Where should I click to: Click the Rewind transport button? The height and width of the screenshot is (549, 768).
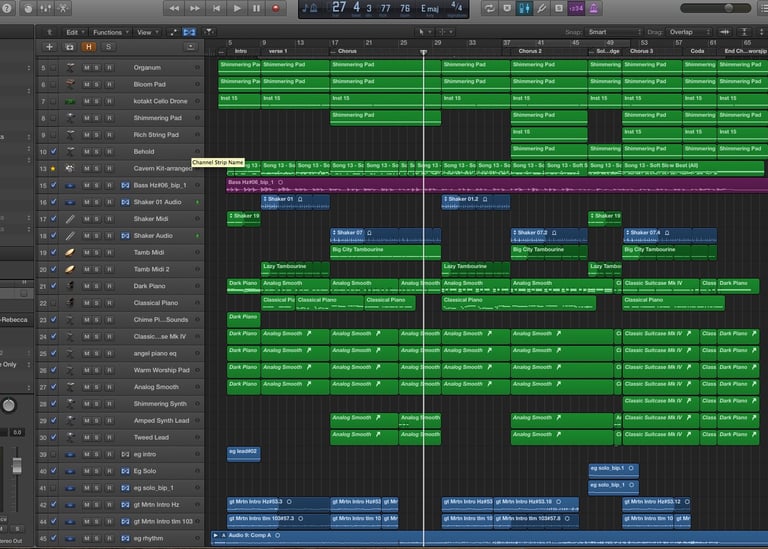[x=176, y=8]
